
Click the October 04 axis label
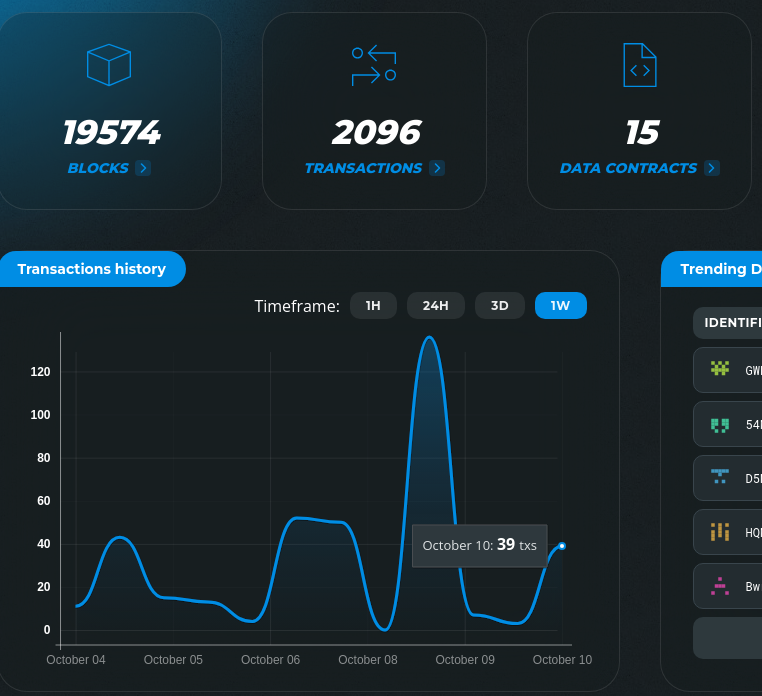[x=76, y=660]
